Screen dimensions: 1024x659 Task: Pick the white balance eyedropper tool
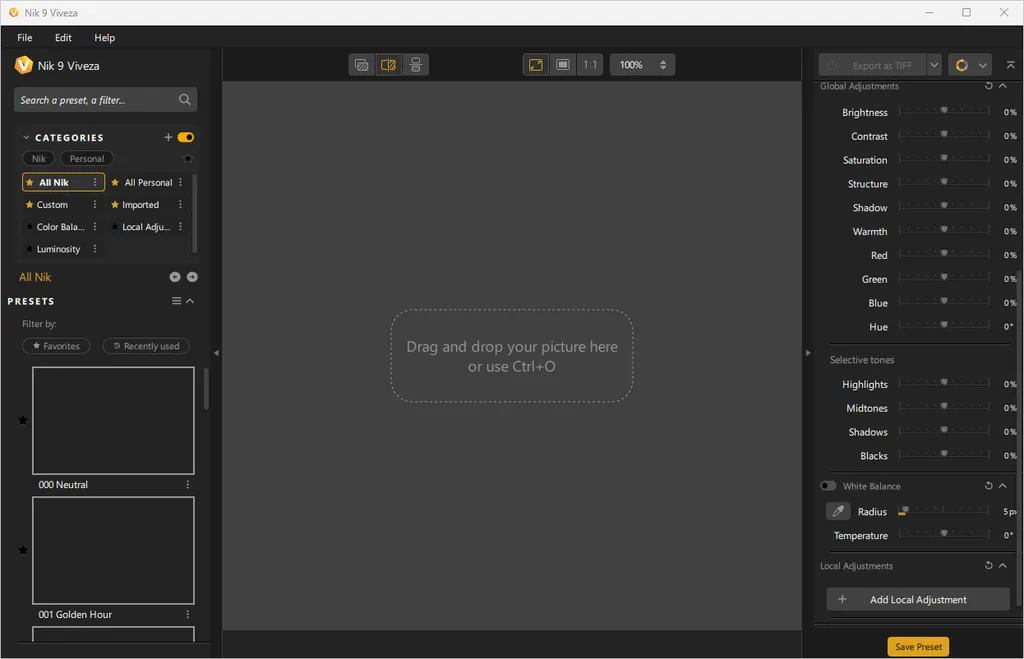pos(838,511)
